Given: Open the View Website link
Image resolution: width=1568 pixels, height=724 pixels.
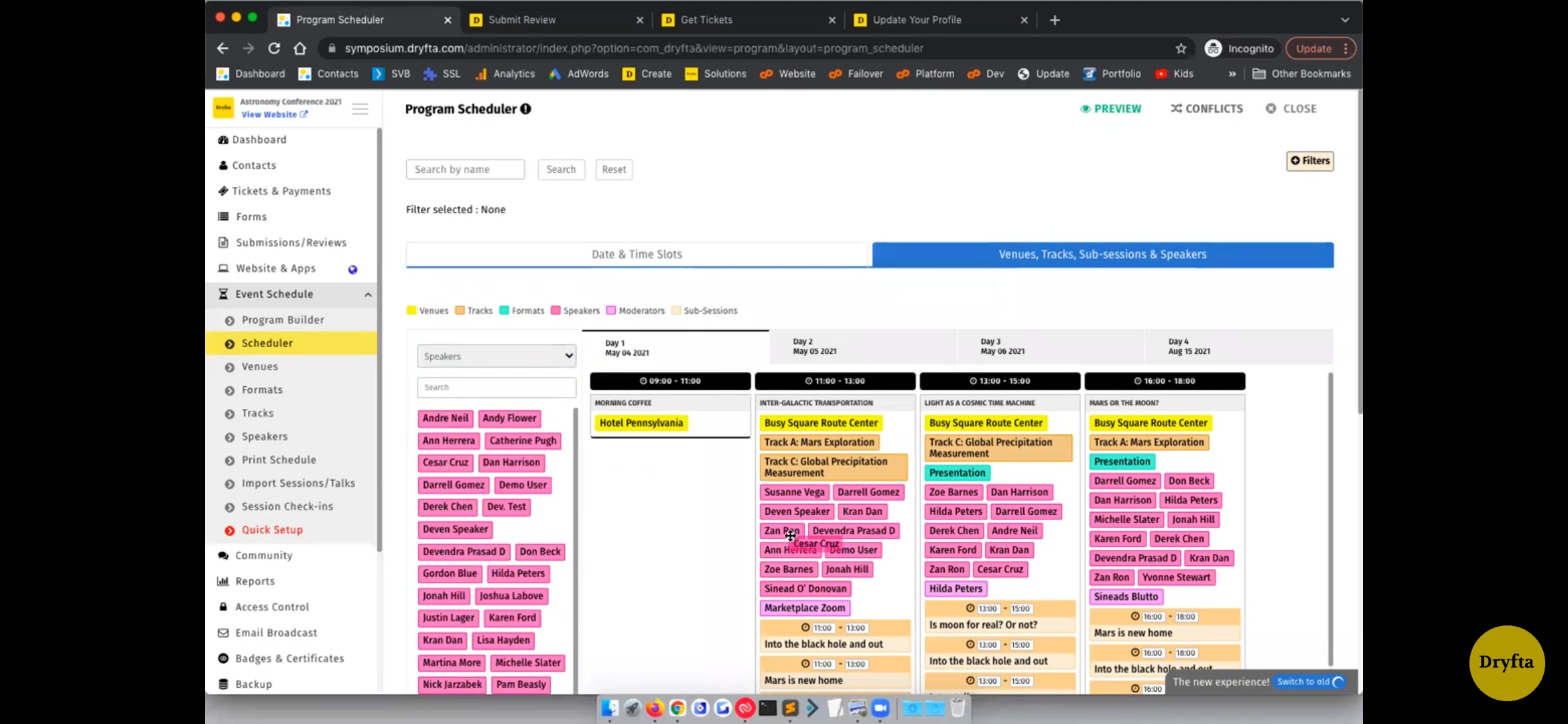Looking at the screenshot, I should (x=274, y=115).
